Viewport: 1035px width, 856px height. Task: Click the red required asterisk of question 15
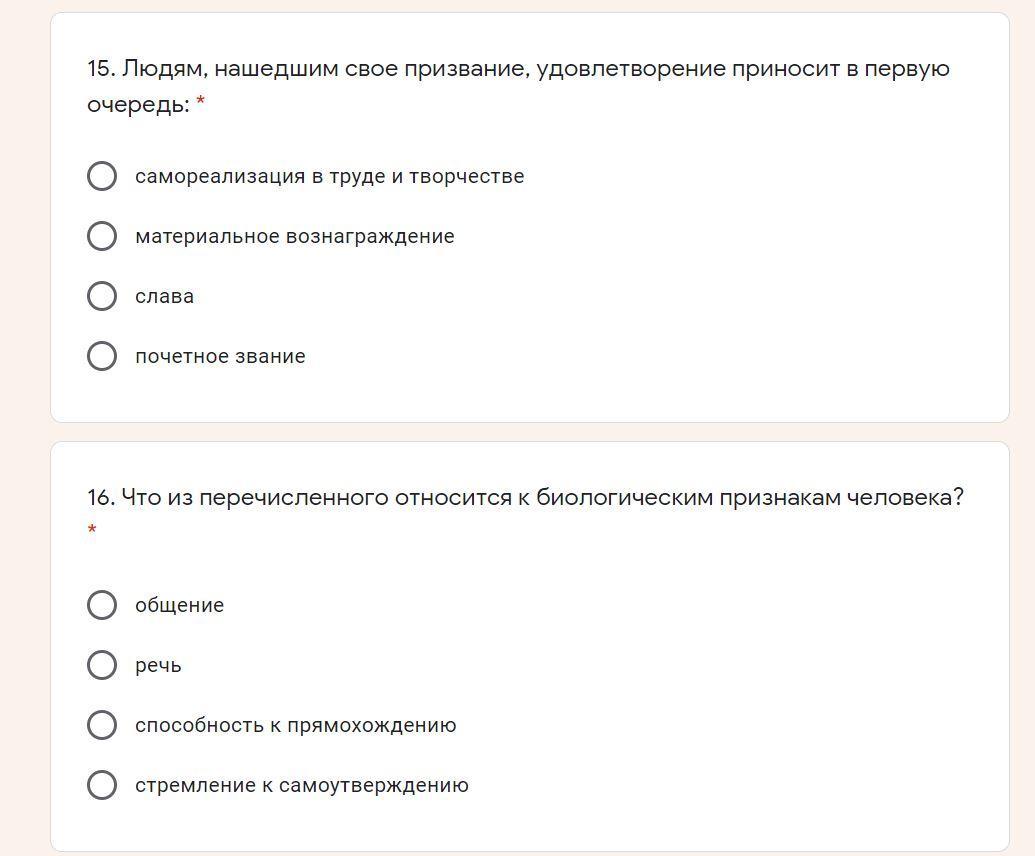201,103
